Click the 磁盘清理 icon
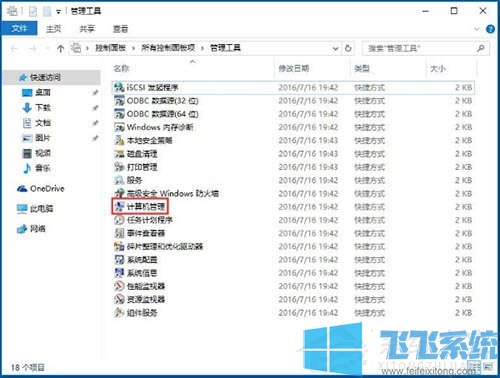Screen dimensions: 500x378 point(119,154)
